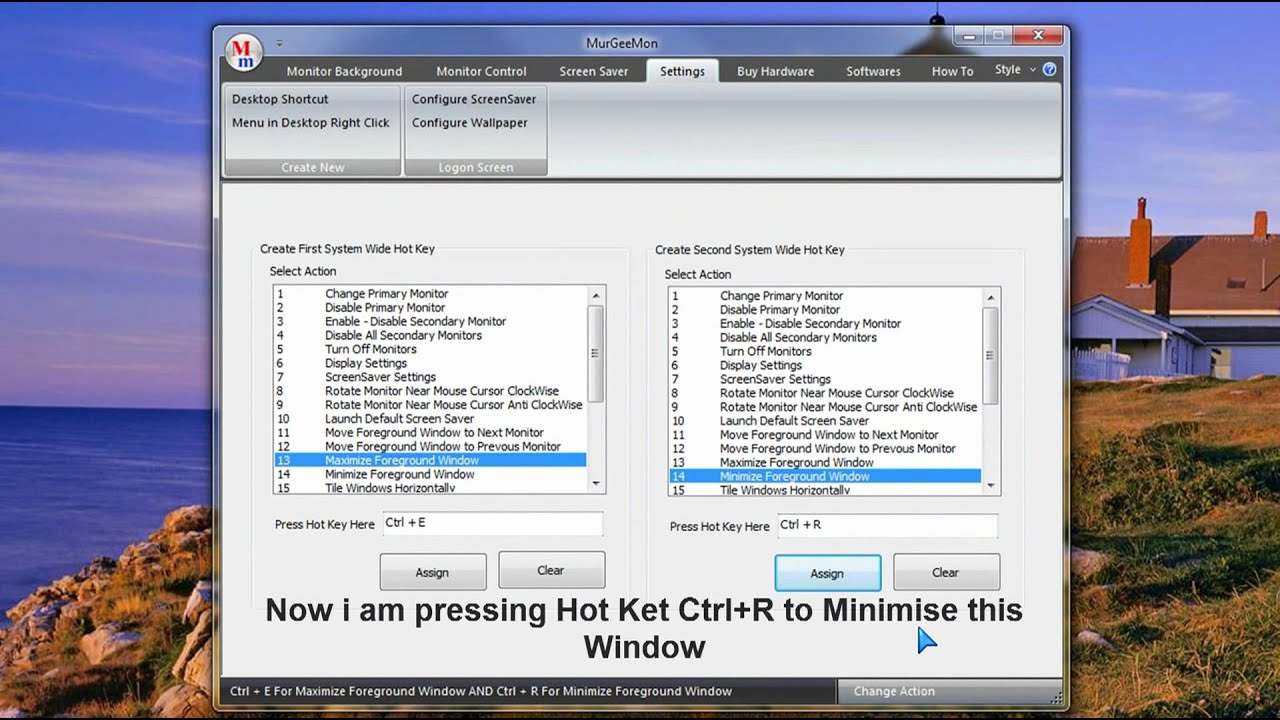The image size is (1280, 720).
Task: Open the help question mark icon
Action: coord(1049,70)
